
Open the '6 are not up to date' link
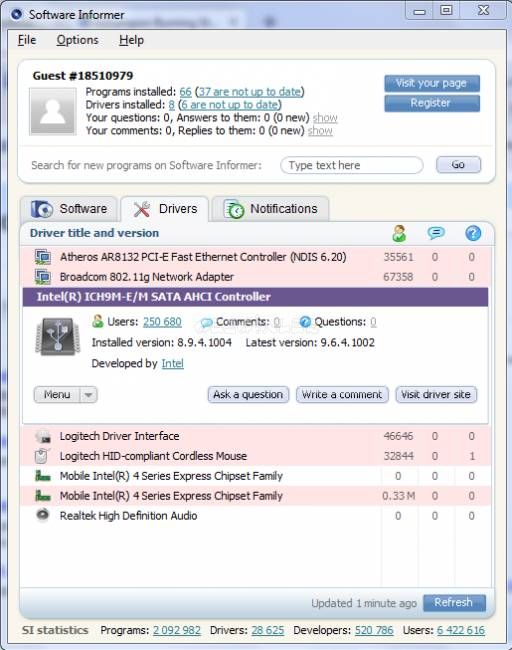coord(230,105)
